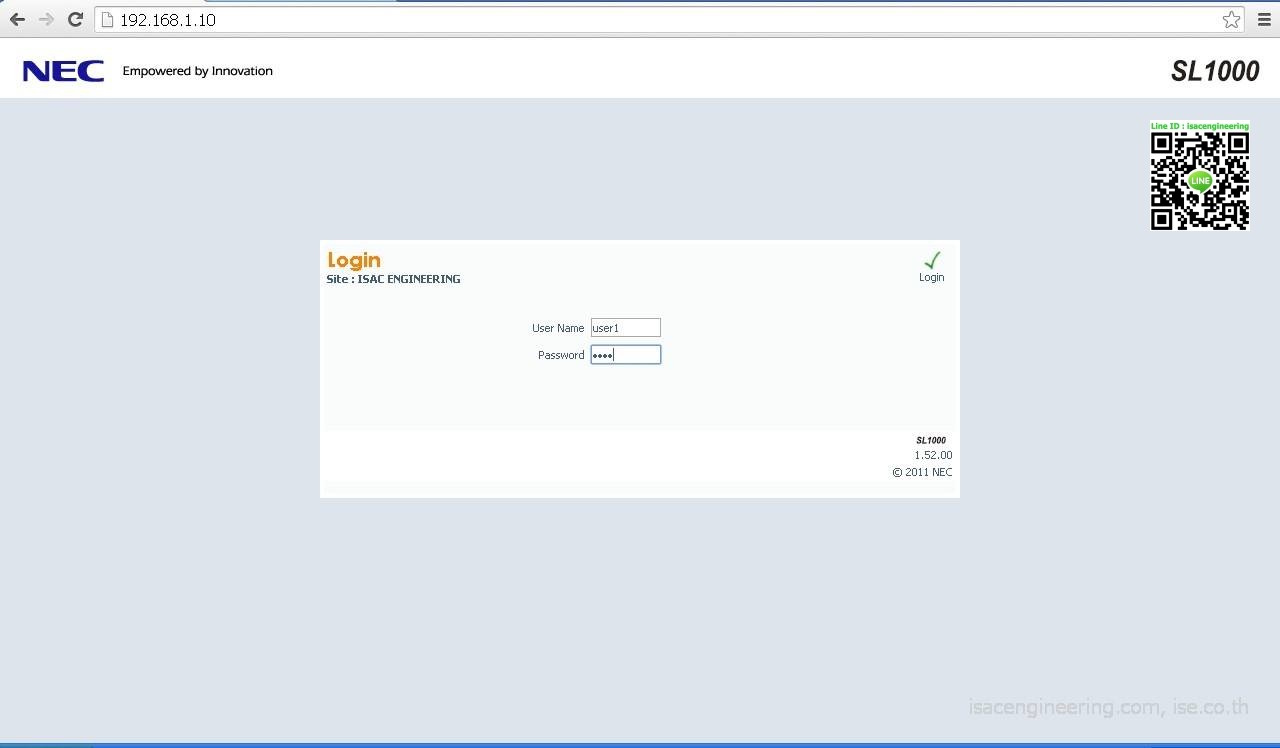Click the Login label under the checkmark
This screenshot has height=748, width=1280.
point(931,278)
